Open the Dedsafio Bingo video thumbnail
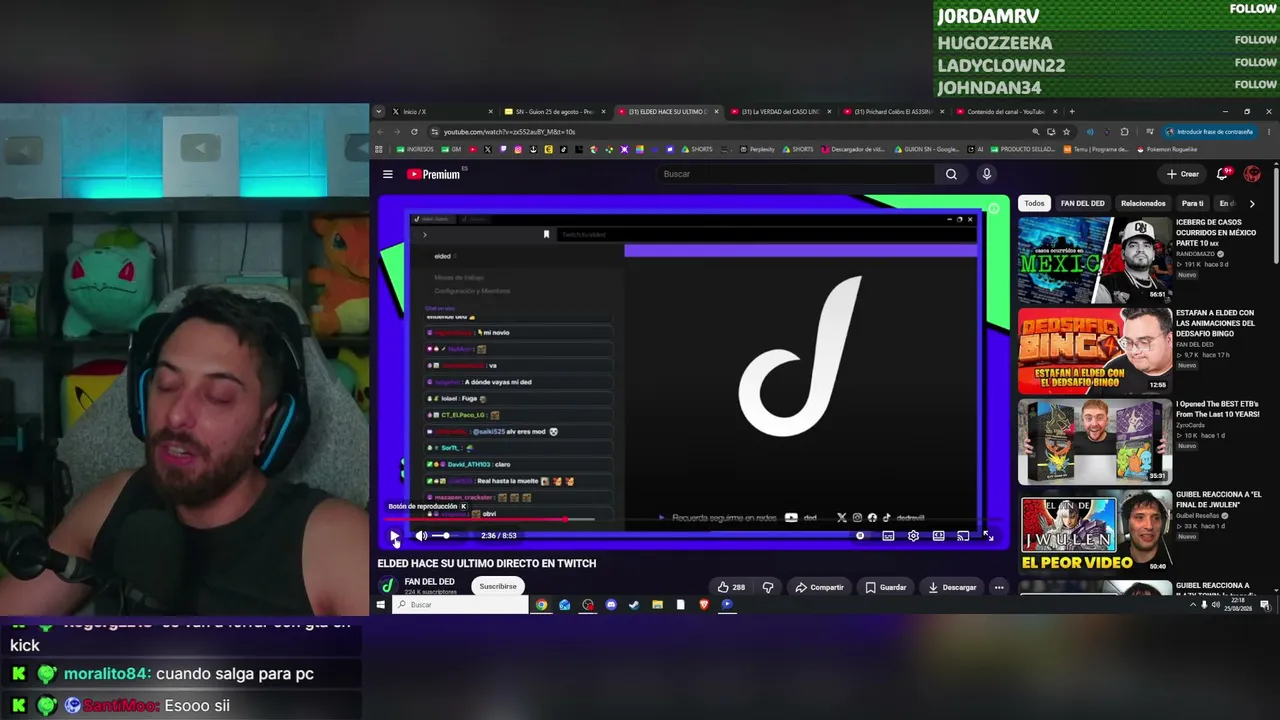This screenshot has height=720, width=1280. 1094,351
